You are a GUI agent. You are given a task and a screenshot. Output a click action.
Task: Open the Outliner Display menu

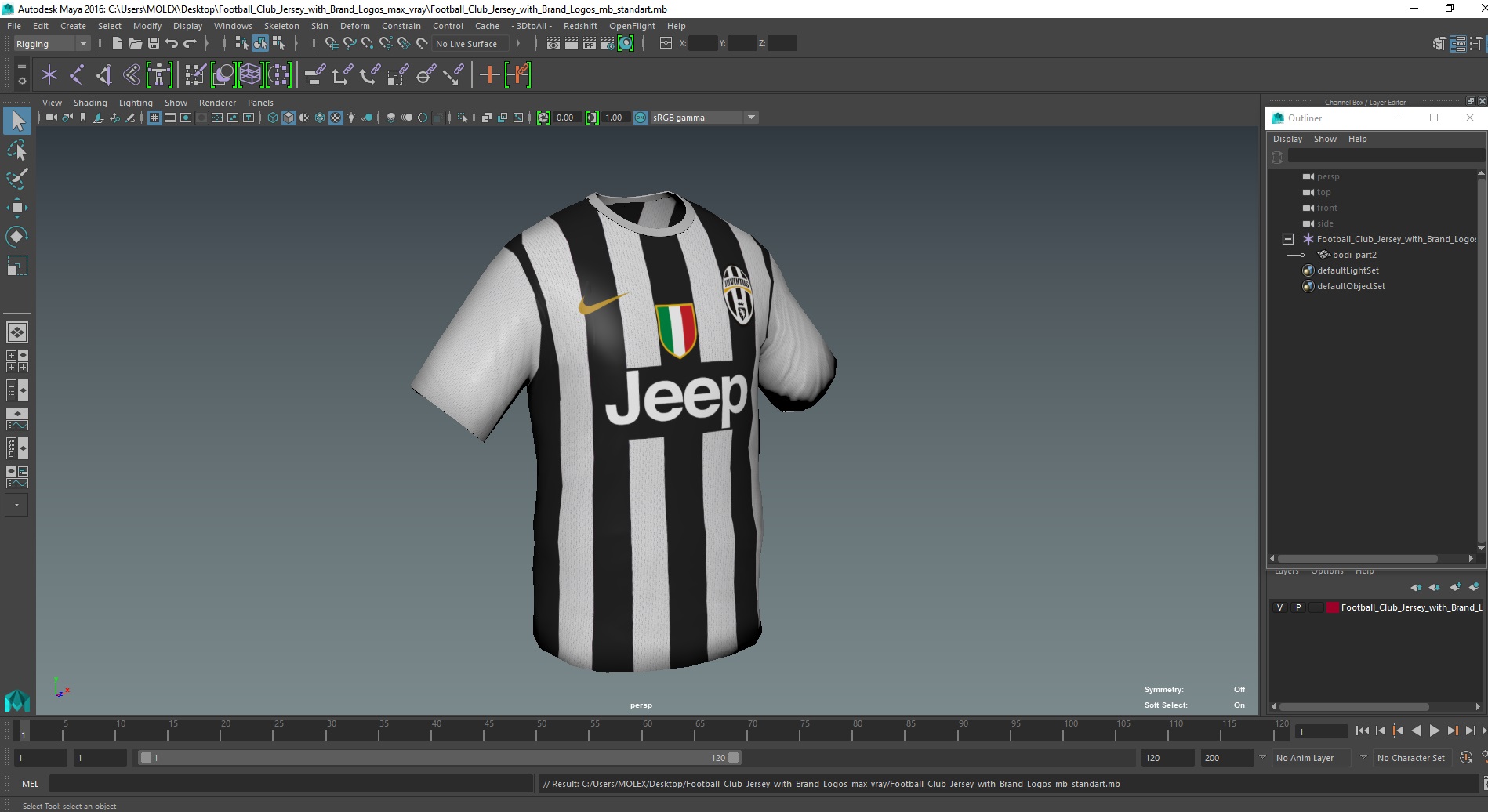click(x=1287, y=139)
